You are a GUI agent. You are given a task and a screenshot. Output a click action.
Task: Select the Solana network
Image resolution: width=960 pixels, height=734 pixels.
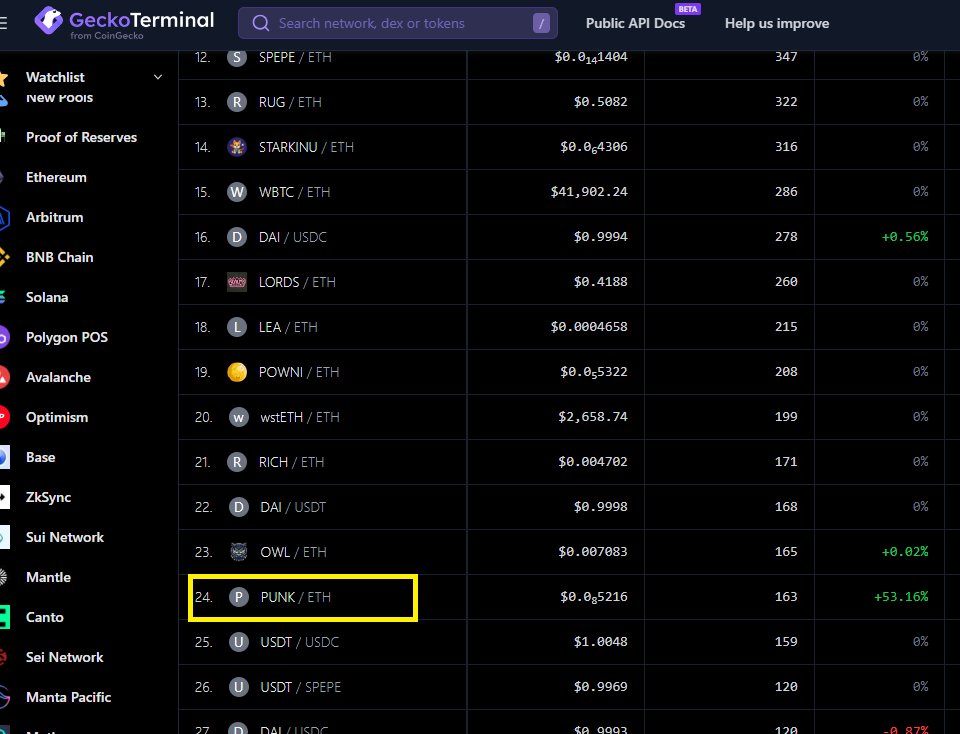click(47, 298)
